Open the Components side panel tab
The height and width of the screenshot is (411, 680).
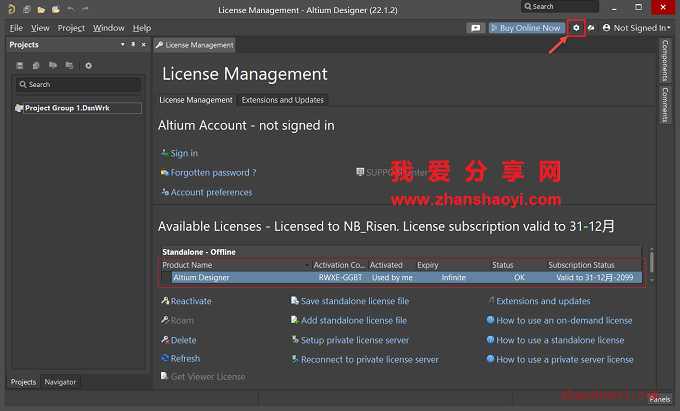point(665,61)
